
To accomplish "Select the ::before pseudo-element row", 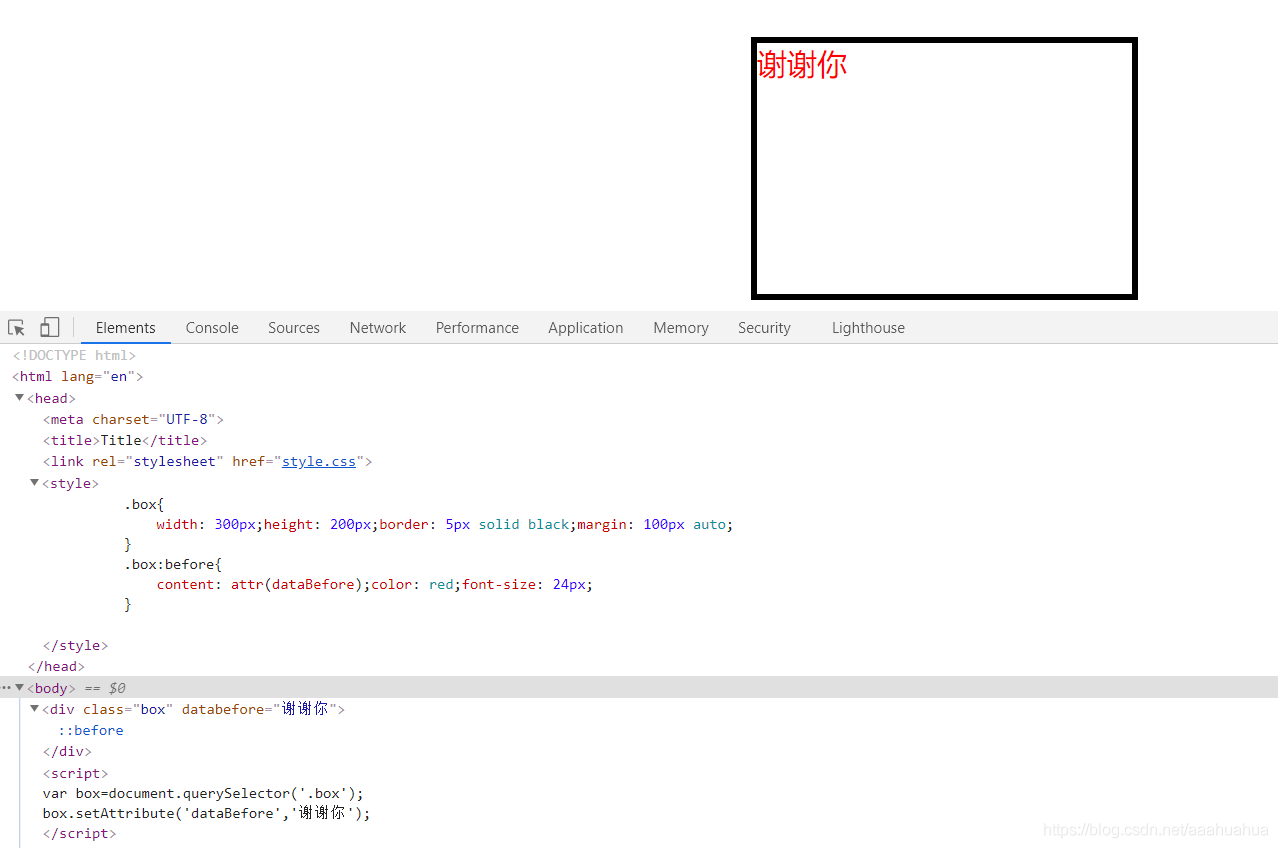I will (x=91, y=731).
